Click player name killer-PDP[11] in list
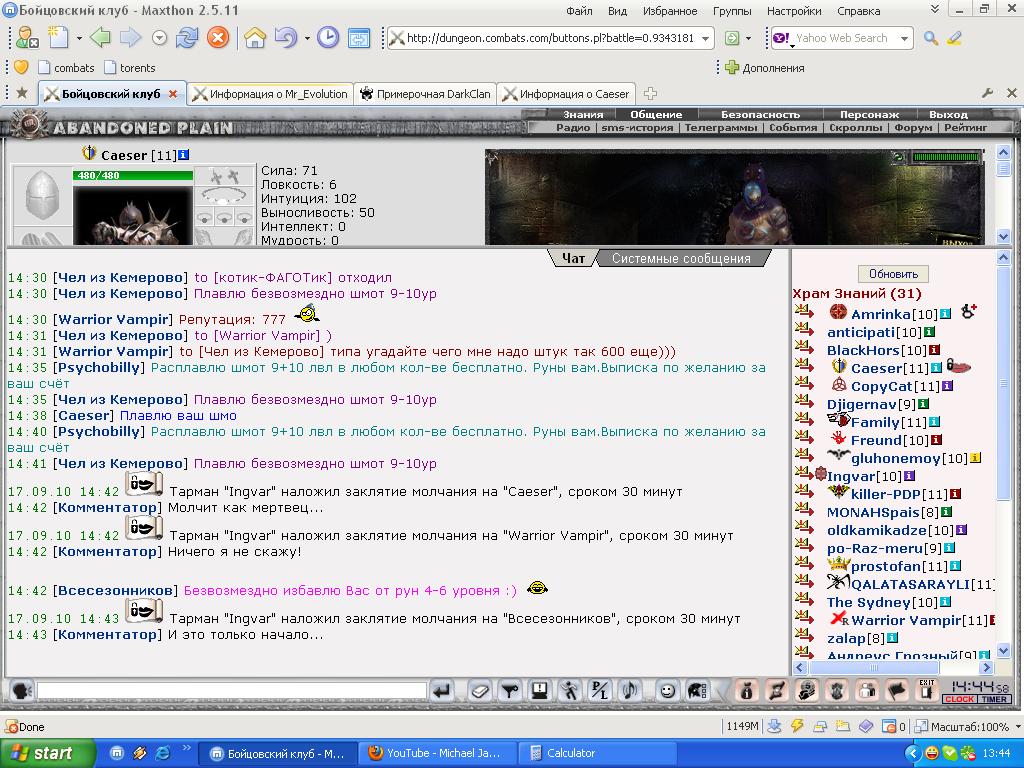The image size is (1024, 768). coord(899,494)
